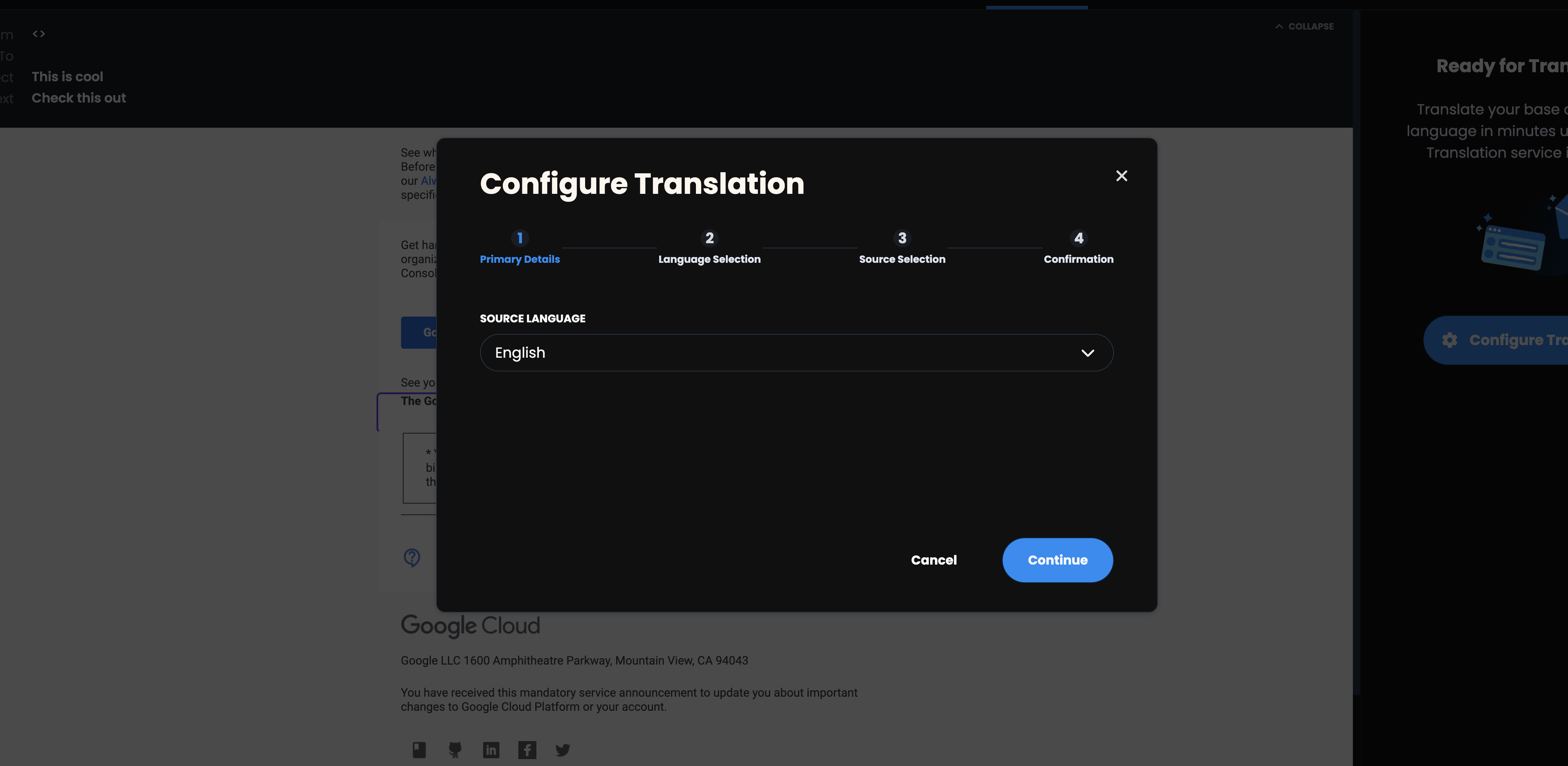Select step 1 Primary Details
The width and height of the screenshot is (1568, 766).
519,248
